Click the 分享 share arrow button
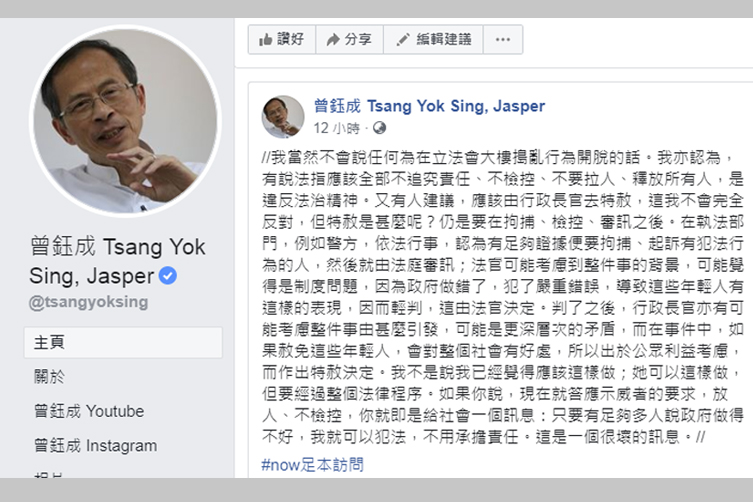The width and height of the screenshot is (753, 502). tap(350, 39)
